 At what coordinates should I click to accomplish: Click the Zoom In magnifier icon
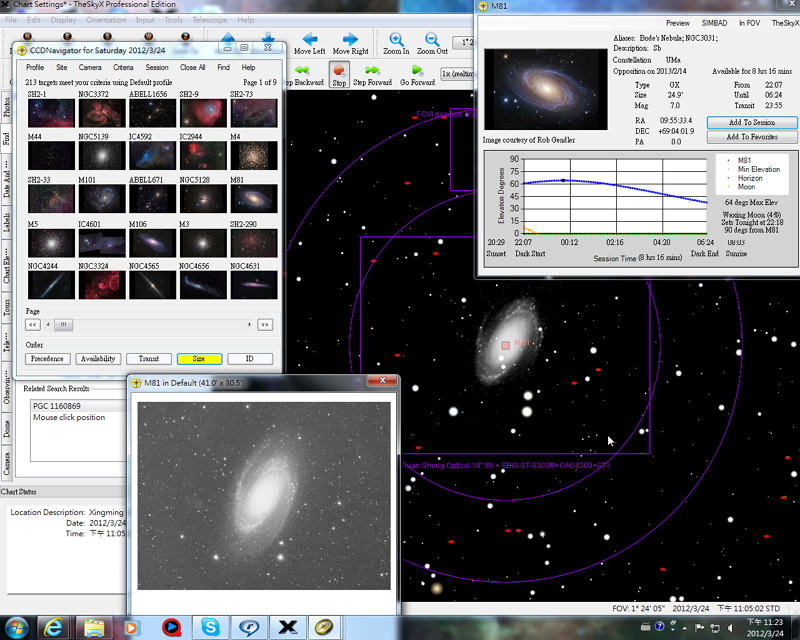pyautogui.click(x=396, y=38)
